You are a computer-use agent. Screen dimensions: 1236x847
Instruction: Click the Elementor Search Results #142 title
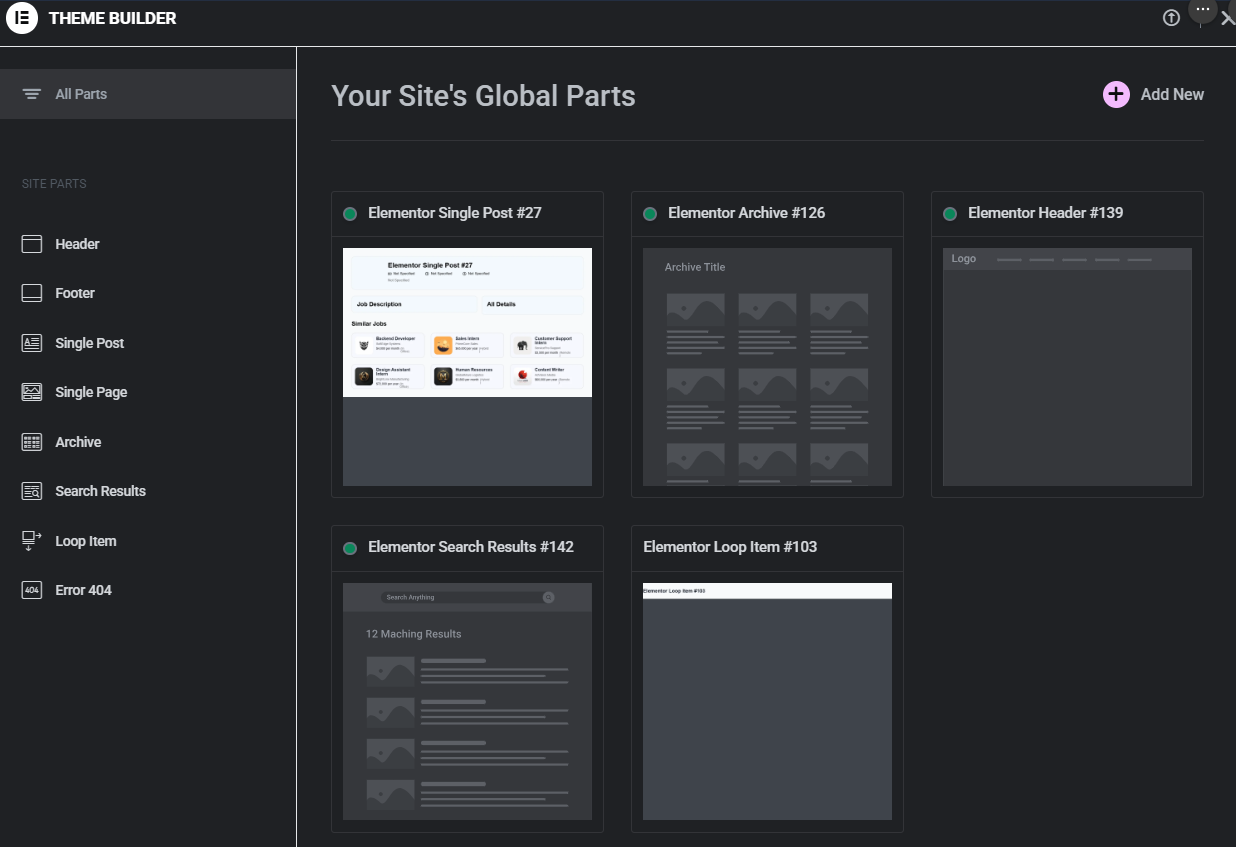(471, 547)
